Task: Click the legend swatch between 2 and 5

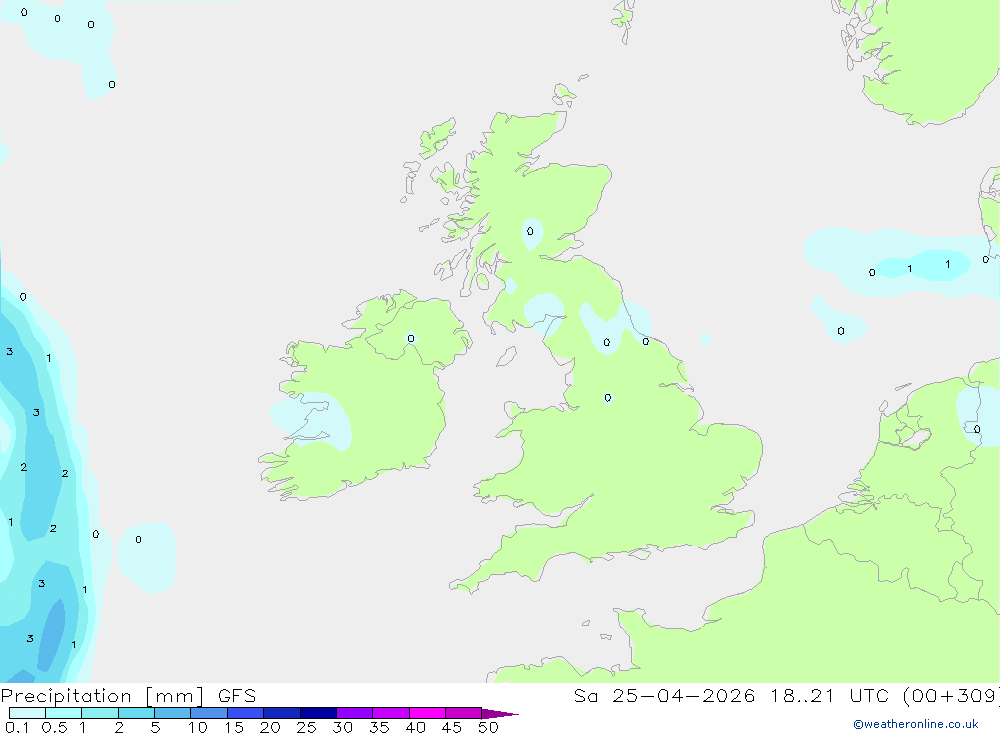Action: click(136, 713)
